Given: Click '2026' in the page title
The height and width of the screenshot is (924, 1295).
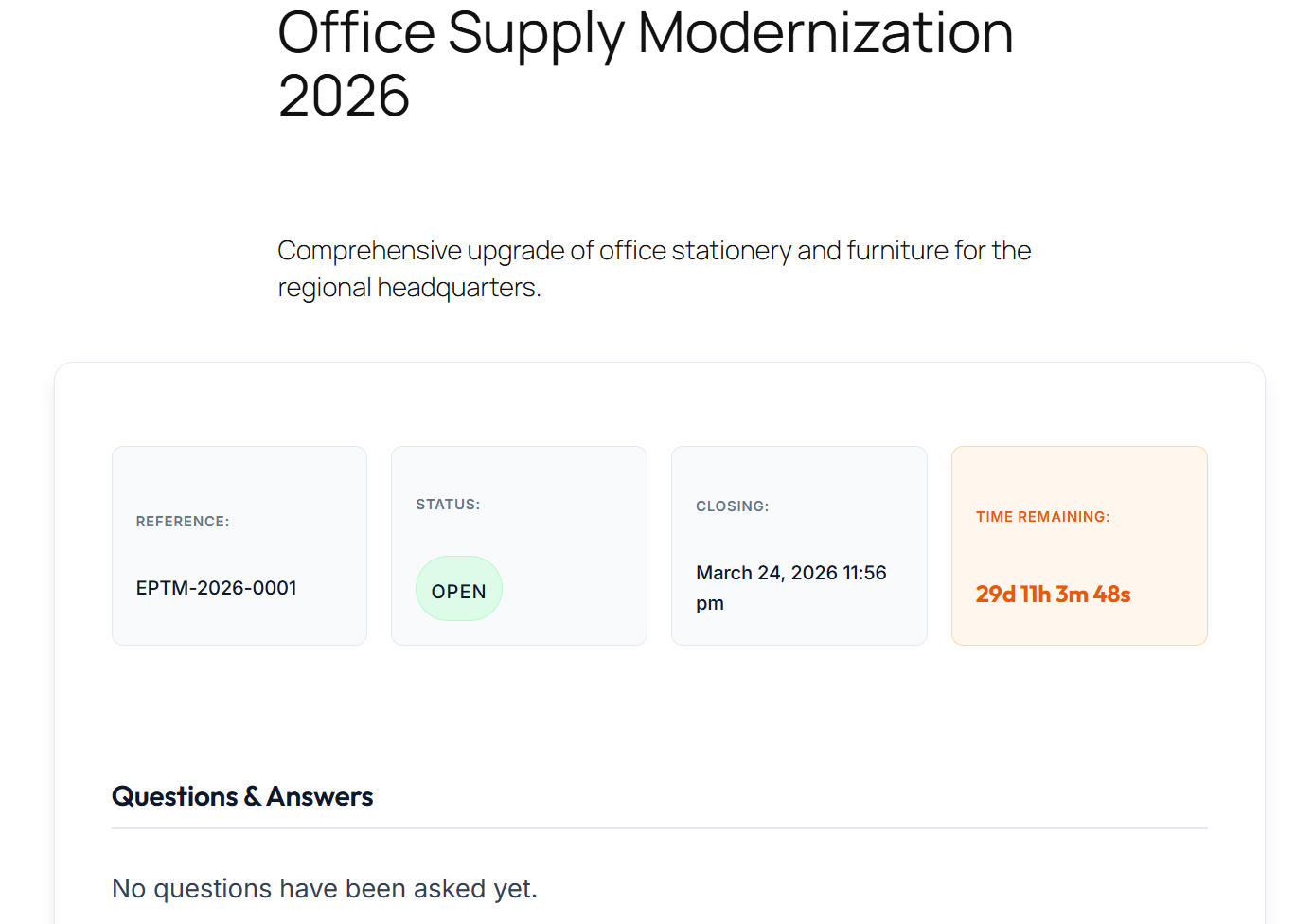Looking at the screenshot, I should pos(344,97).
